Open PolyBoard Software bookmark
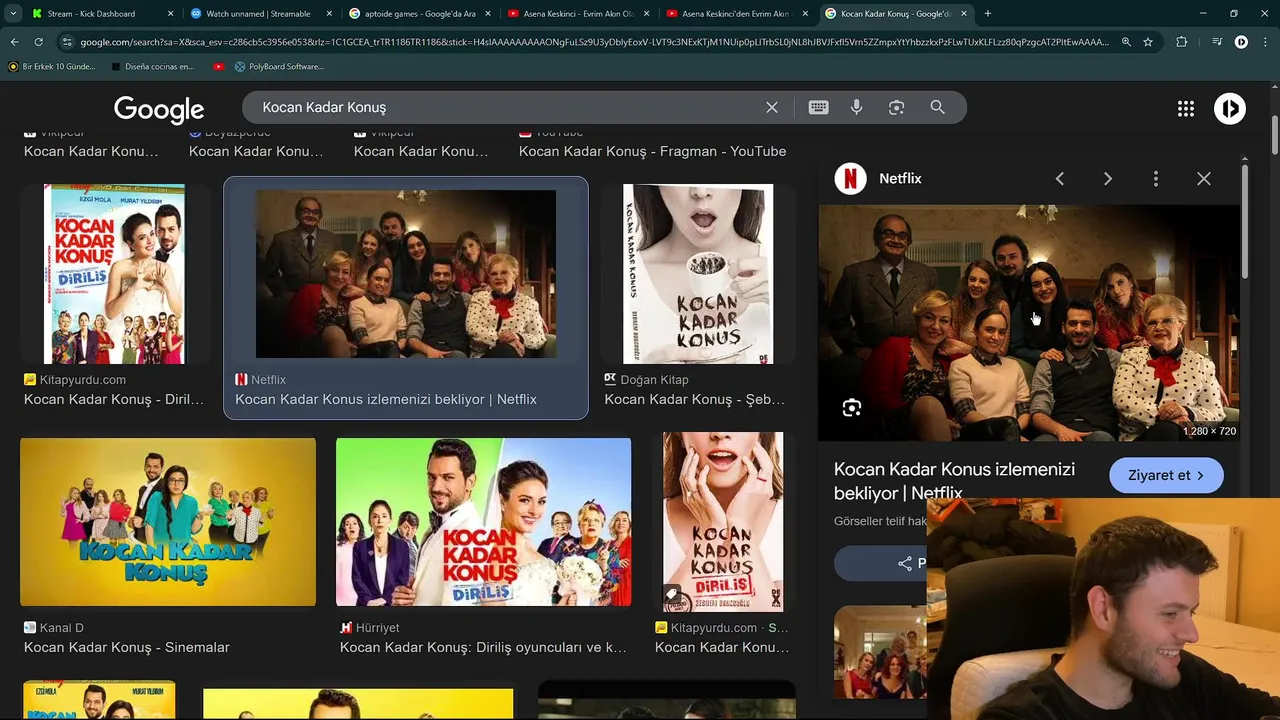Image resolution: width=1280 pixels, height=720 pixels. point(279,66)
